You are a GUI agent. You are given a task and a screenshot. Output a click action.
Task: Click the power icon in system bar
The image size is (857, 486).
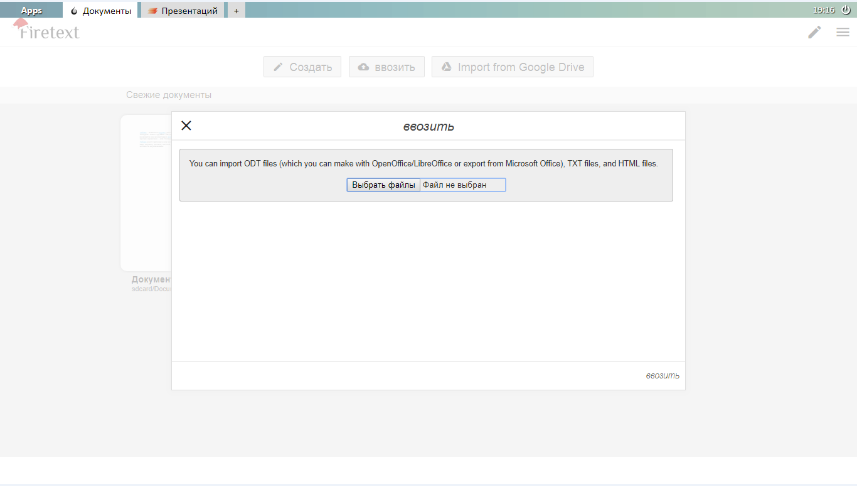coord(846,10)
